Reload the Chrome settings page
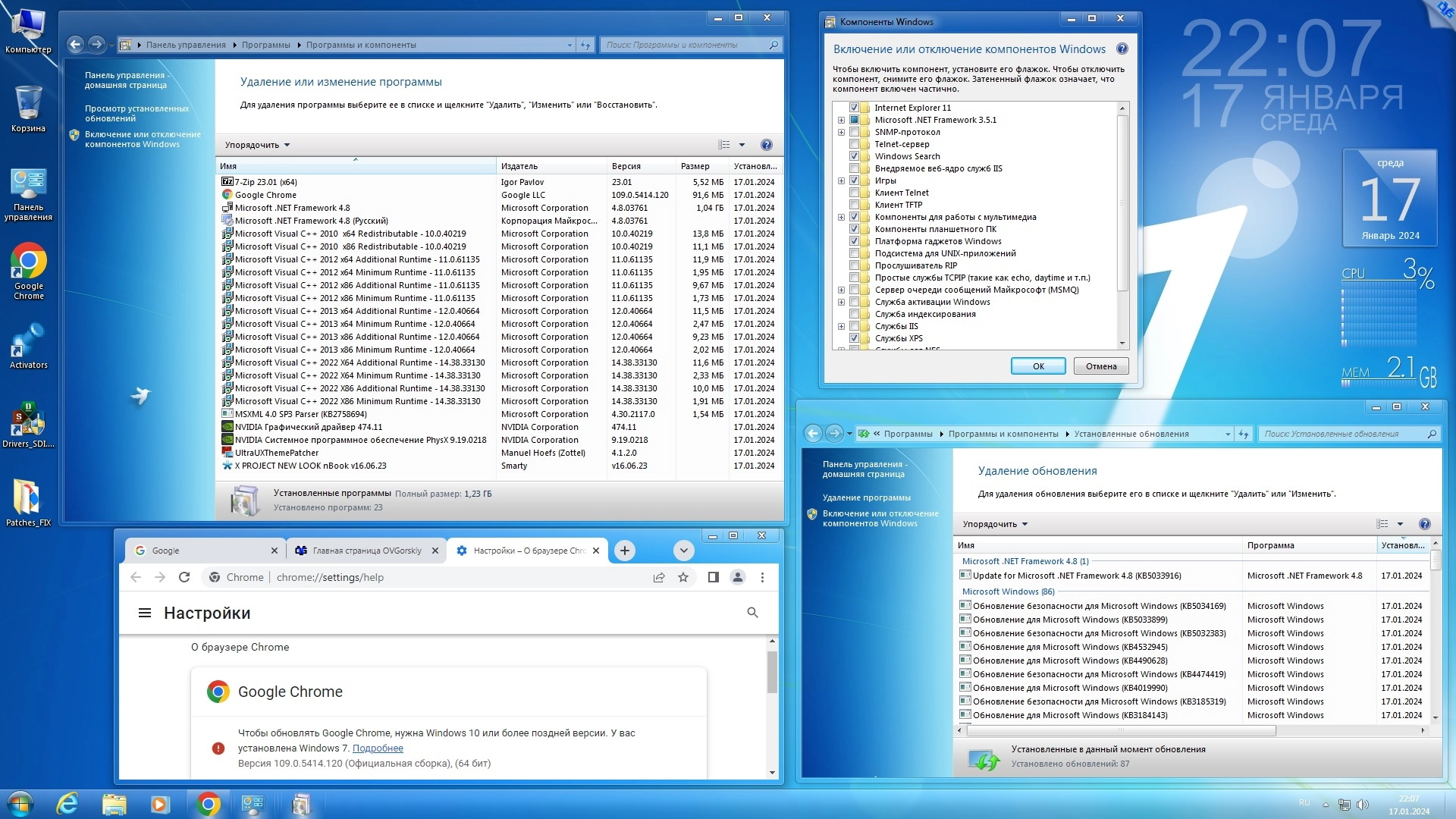Screen dimensions: 1456x819 coord(184,577)
